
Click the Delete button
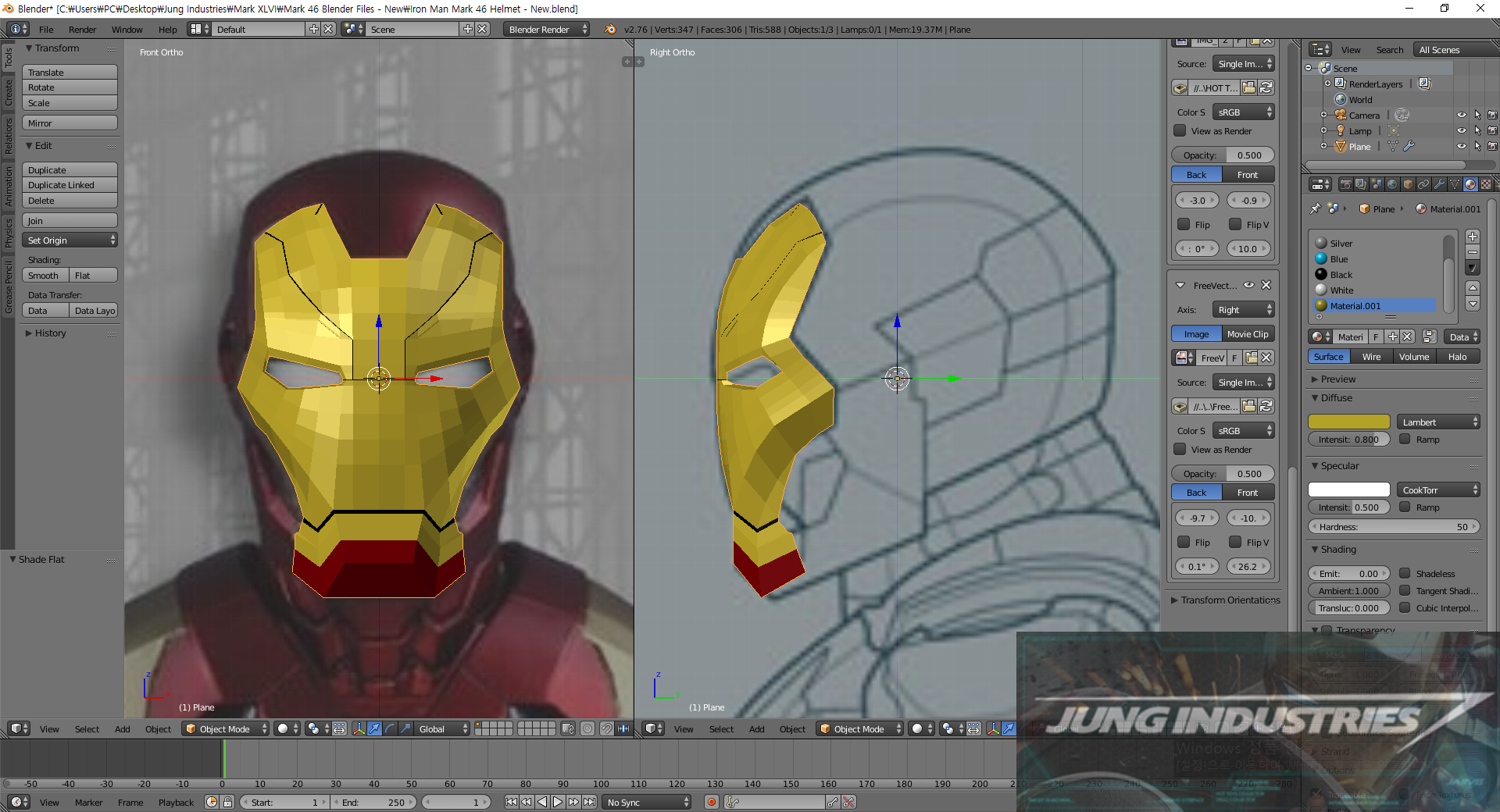[70, 201]
